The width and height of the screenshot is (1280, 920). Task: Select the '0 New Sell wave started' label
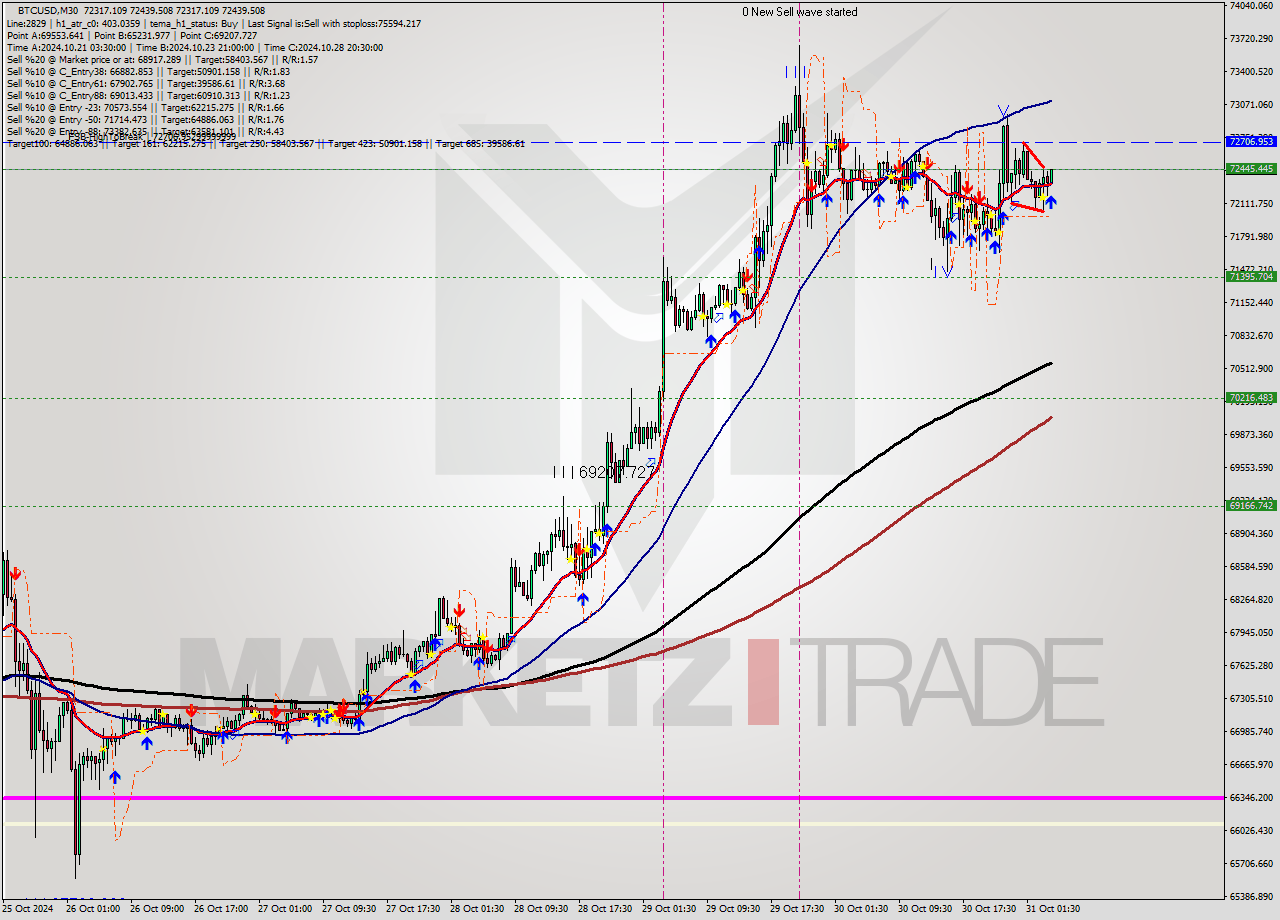point(799,12)
